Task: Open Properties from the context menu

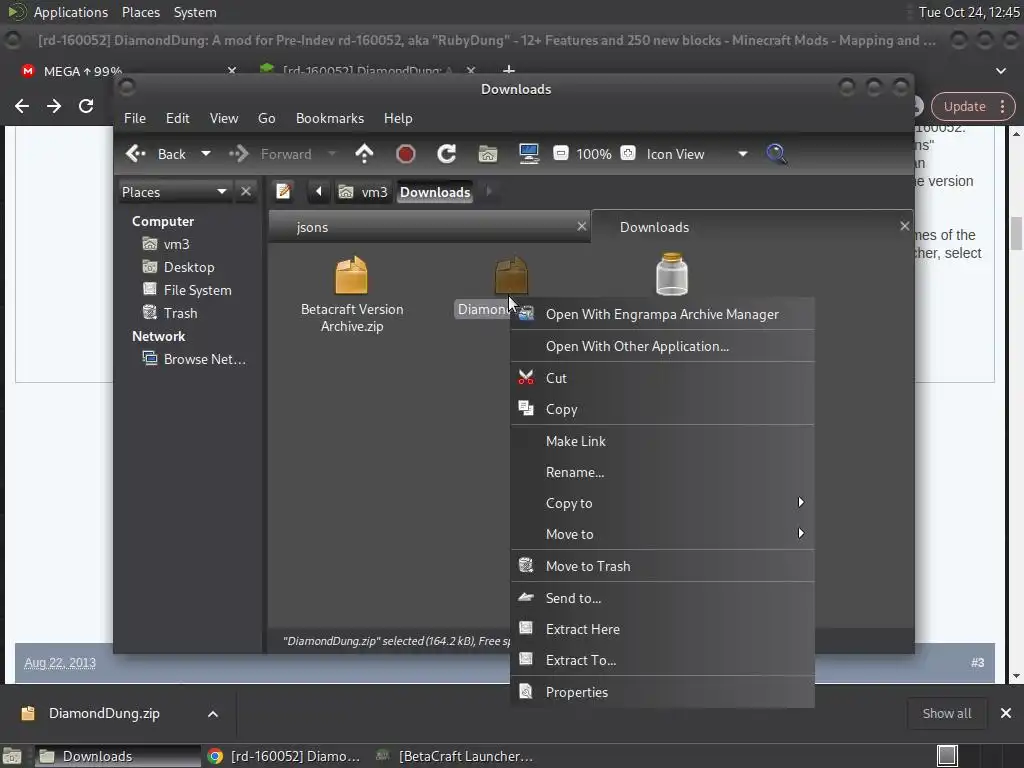Action: pyautogui.click(x=662, y=692)
